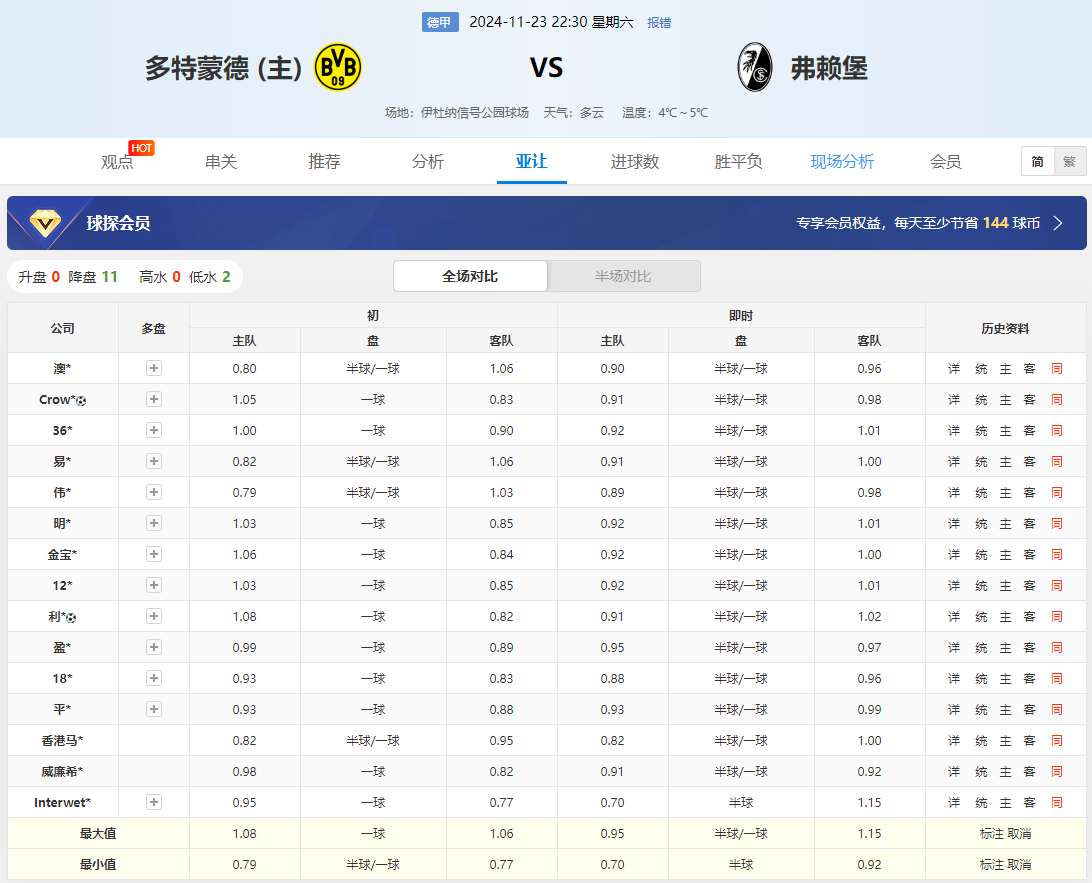Open member benefits via the right chevron
Viewport: 1092px width, 883px height.
point(1058,223)
